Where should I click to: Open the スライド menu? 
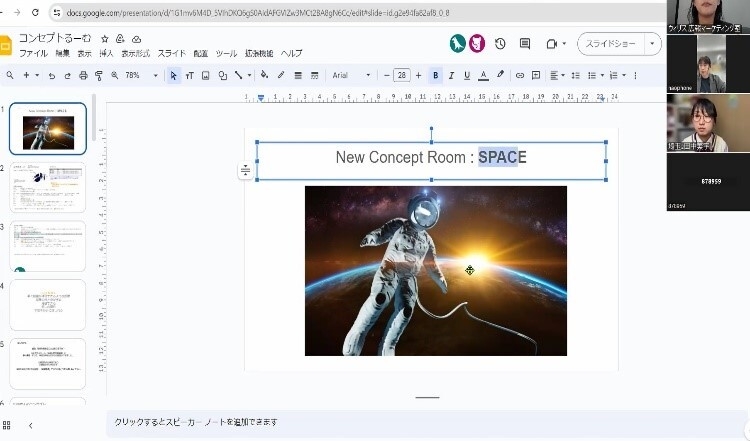[171, 53]
